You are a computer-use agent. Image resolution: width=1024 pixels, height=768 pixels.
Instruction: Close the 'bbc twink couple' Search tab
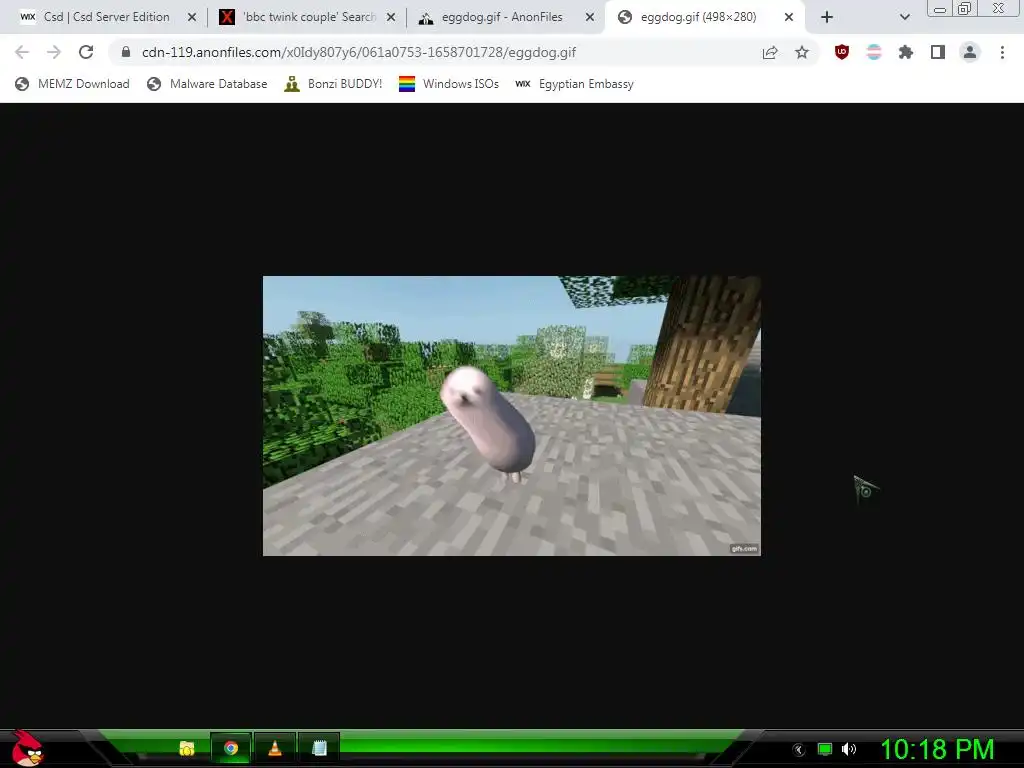[391, 18]
